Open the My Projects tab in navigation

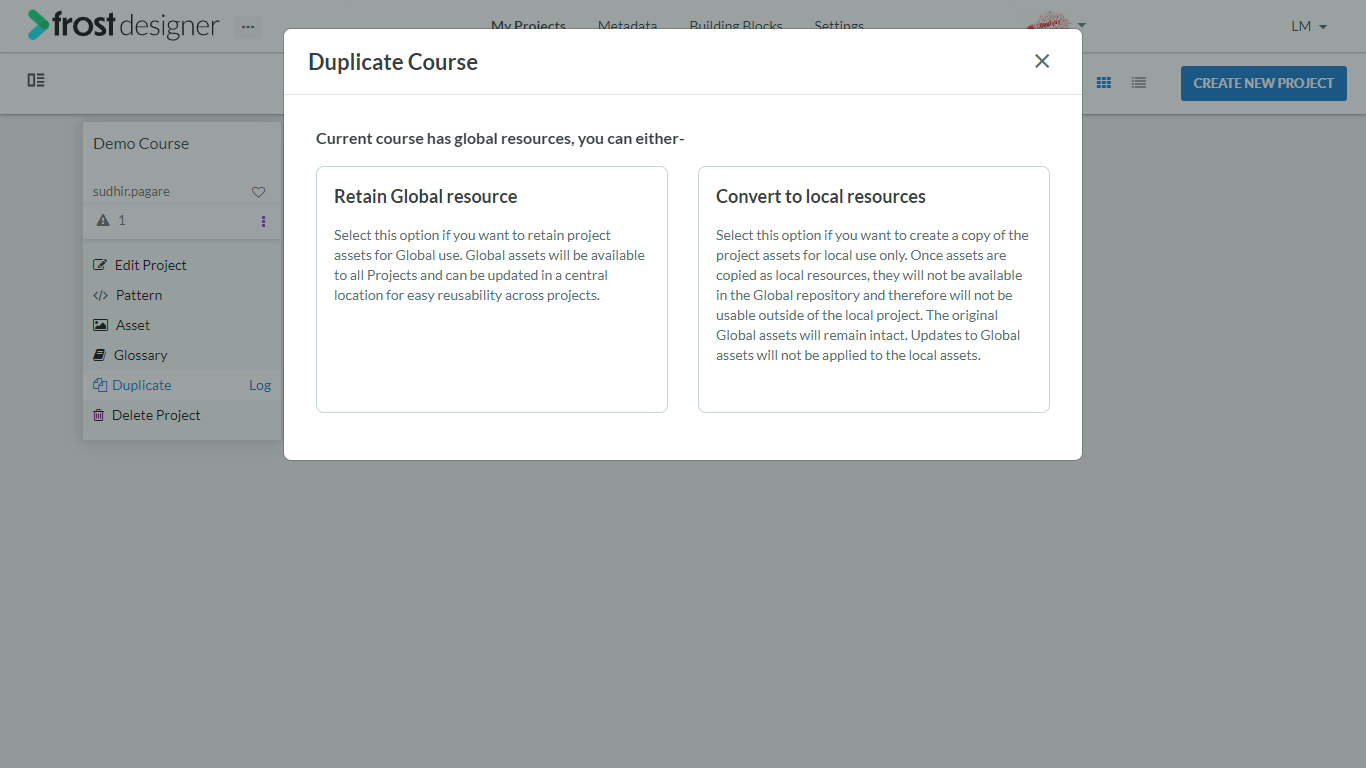pos(528,26)
